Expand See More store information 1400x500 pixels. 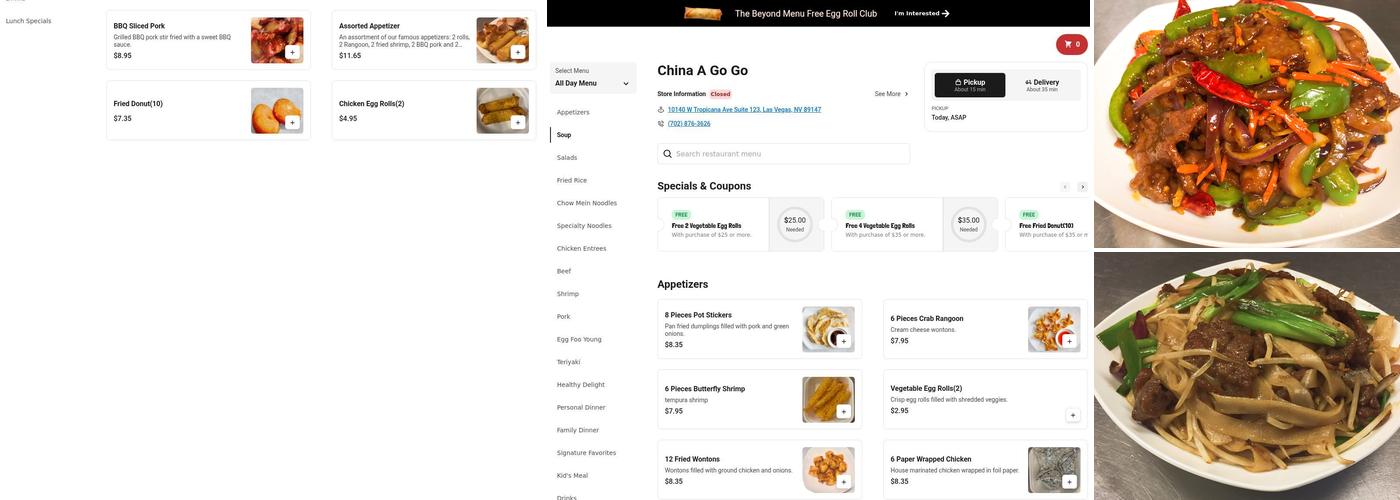tap(891, 94)
